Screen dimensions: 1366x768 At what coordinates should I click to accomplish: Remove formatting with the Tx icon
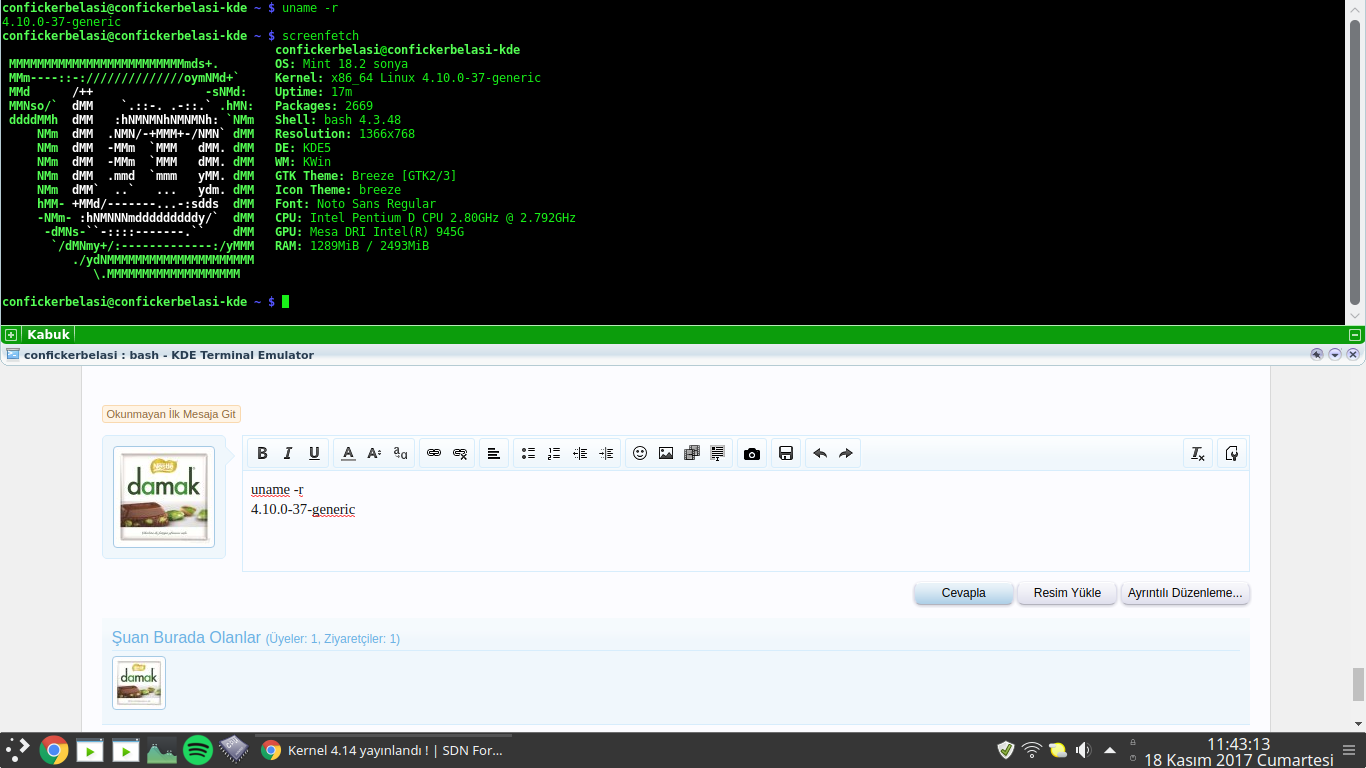1197,453
